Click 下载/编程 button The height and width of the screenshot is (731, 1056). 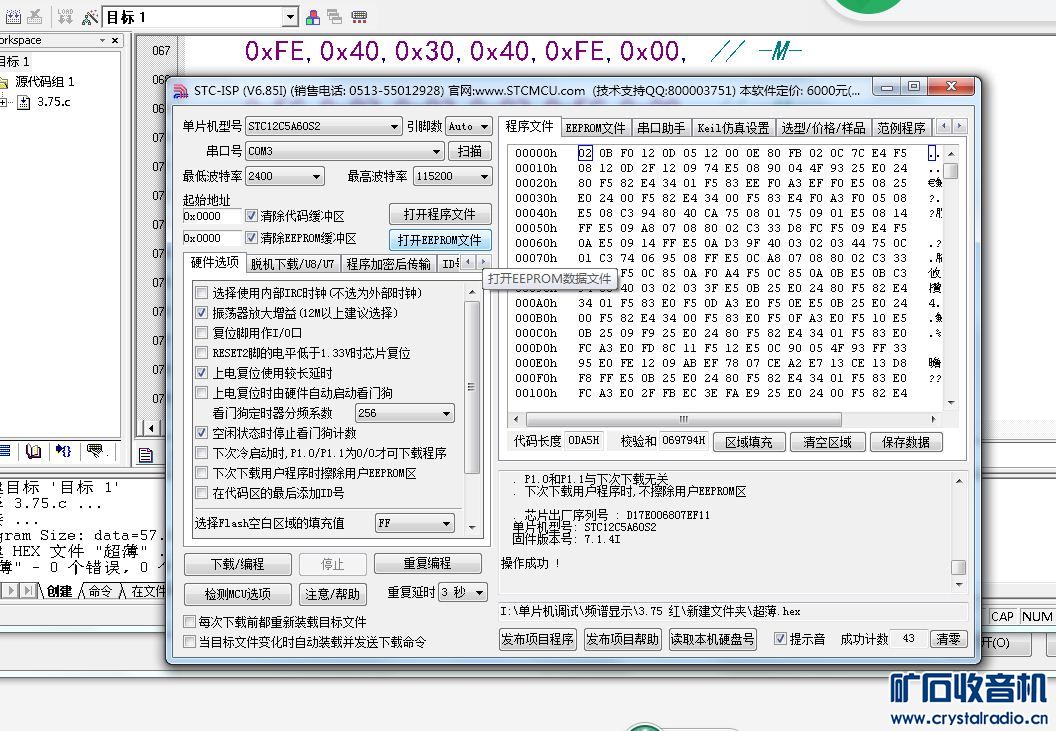[238, 564]
